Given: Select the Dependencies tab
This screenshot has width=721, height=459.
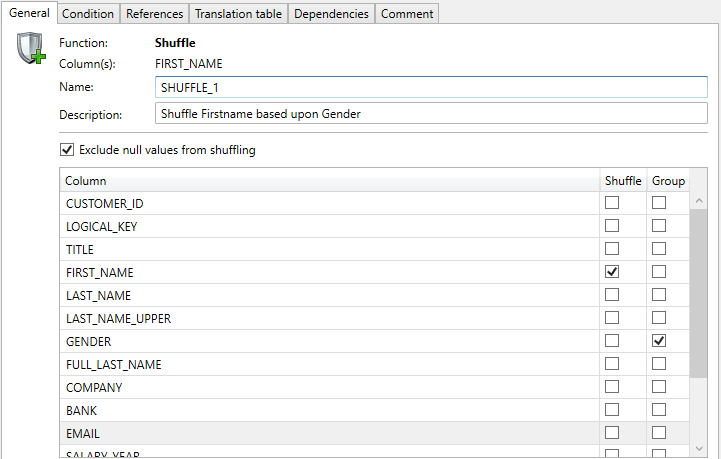Looking at the screenshot, I should [x=332, y=14].
